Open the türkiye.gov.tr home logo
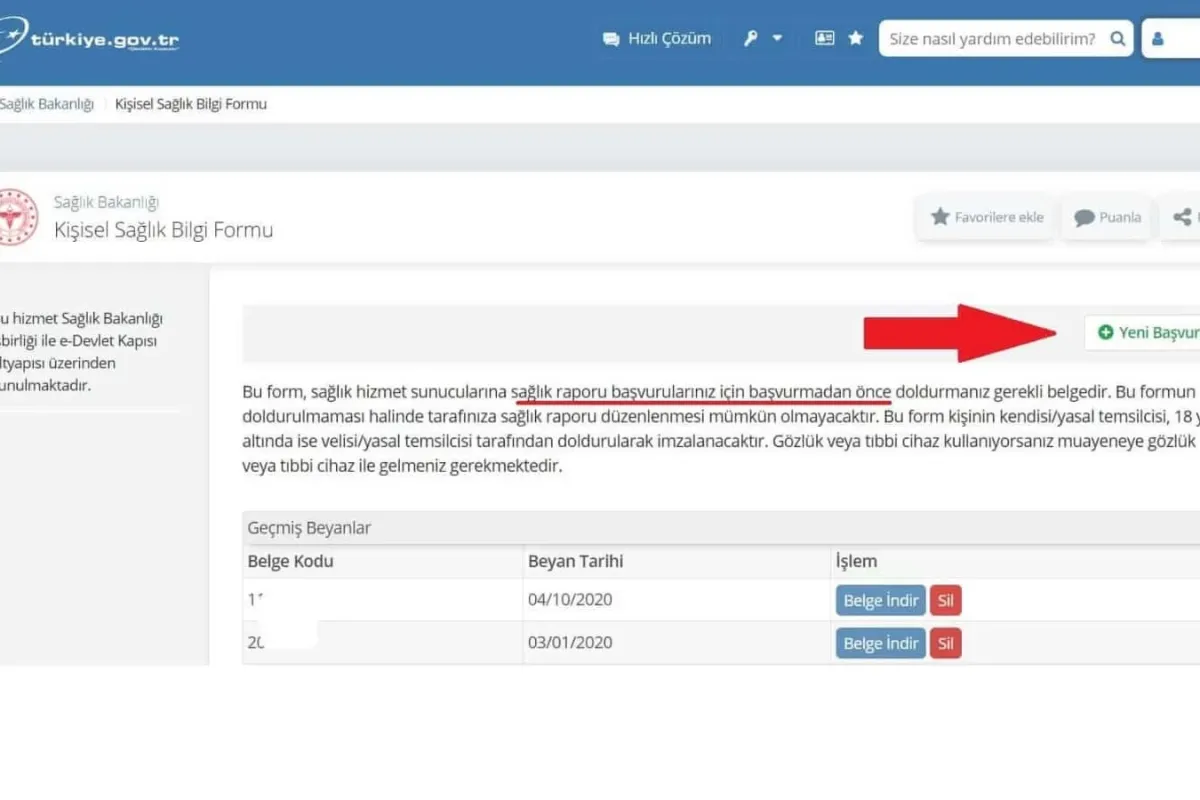The width and height of the screenshot is (1200, 800). 90,40
